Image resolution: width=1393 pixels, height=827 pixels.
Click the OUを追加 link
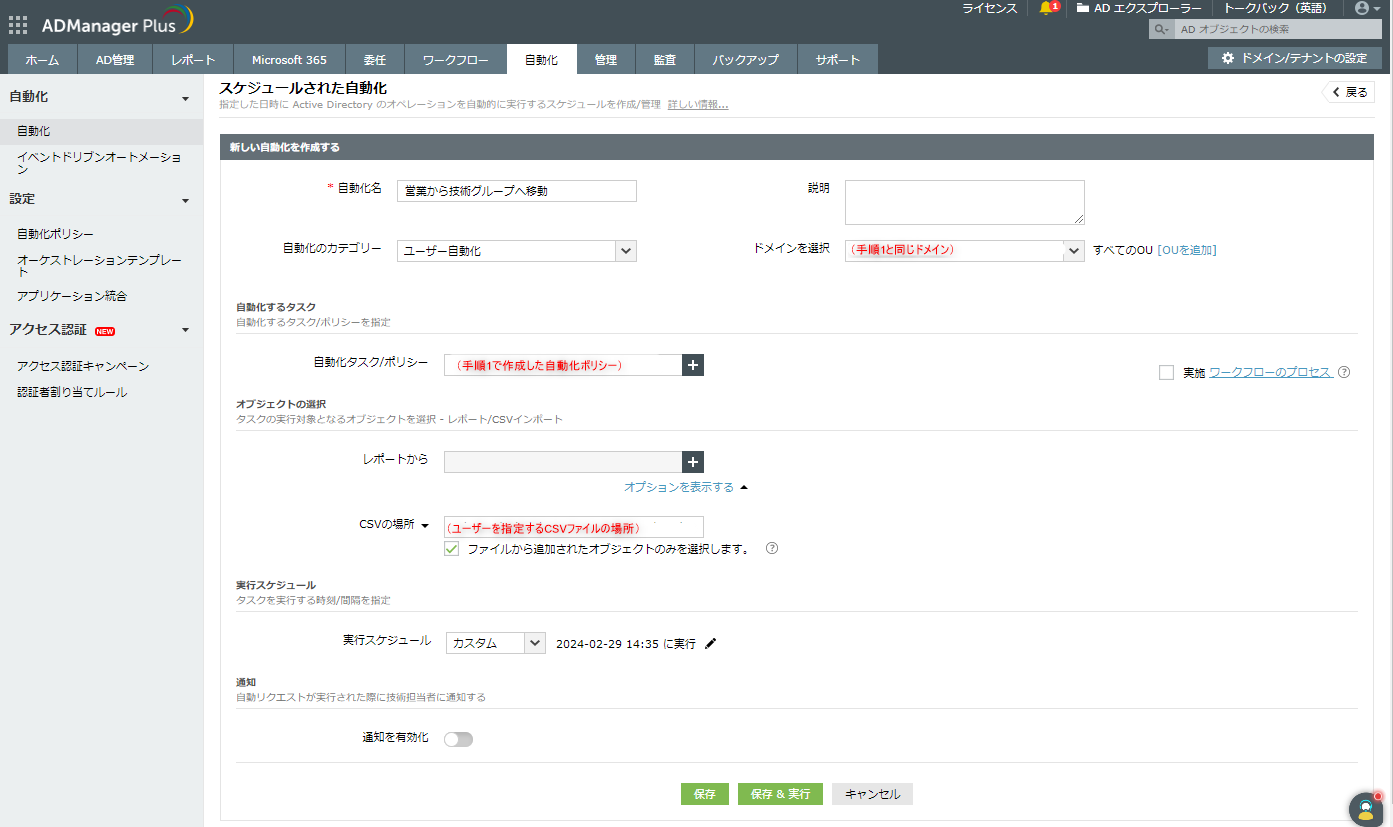click(x=1187, y=250)
